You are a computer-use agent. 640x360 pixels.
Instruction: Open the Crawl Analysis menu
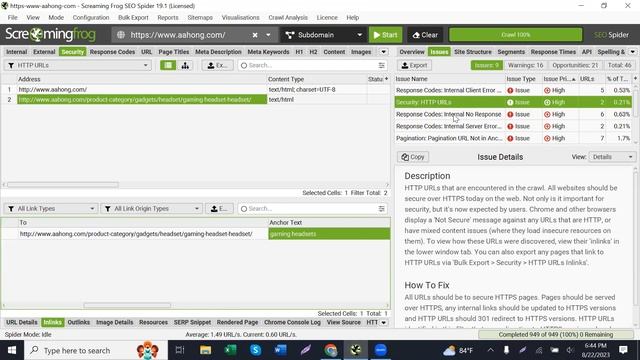tap(288, 18)
